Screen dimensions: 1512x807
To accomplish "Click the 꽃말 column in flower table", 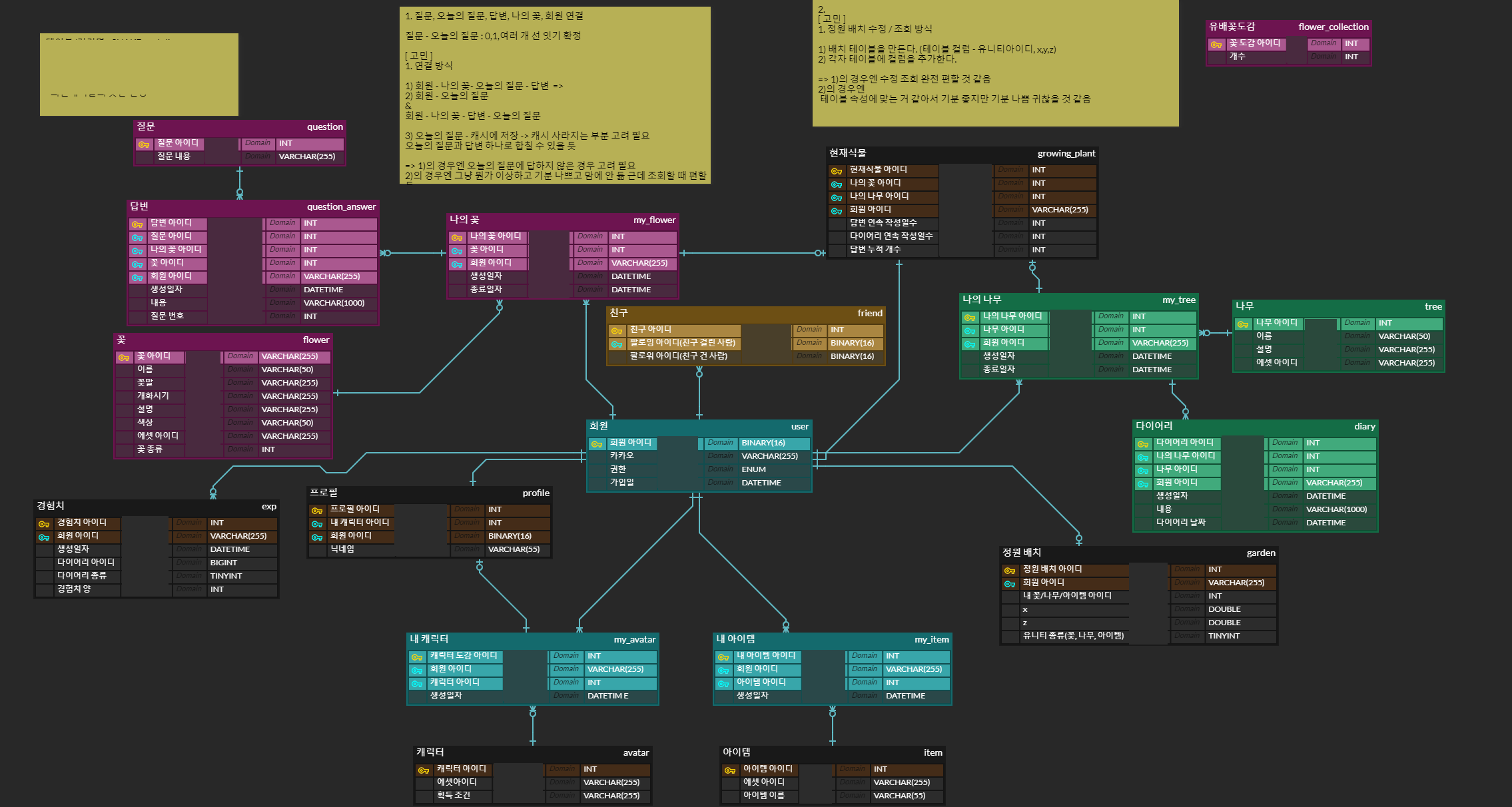I will [145, 383].
